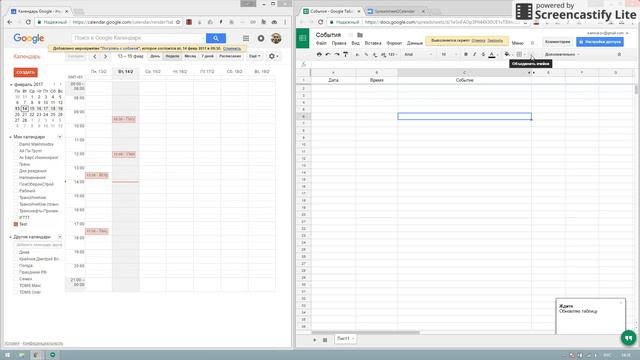Click the Отменить link in yellow notification
Viewport: 640px width, 360px height.
tap(232, 49)
